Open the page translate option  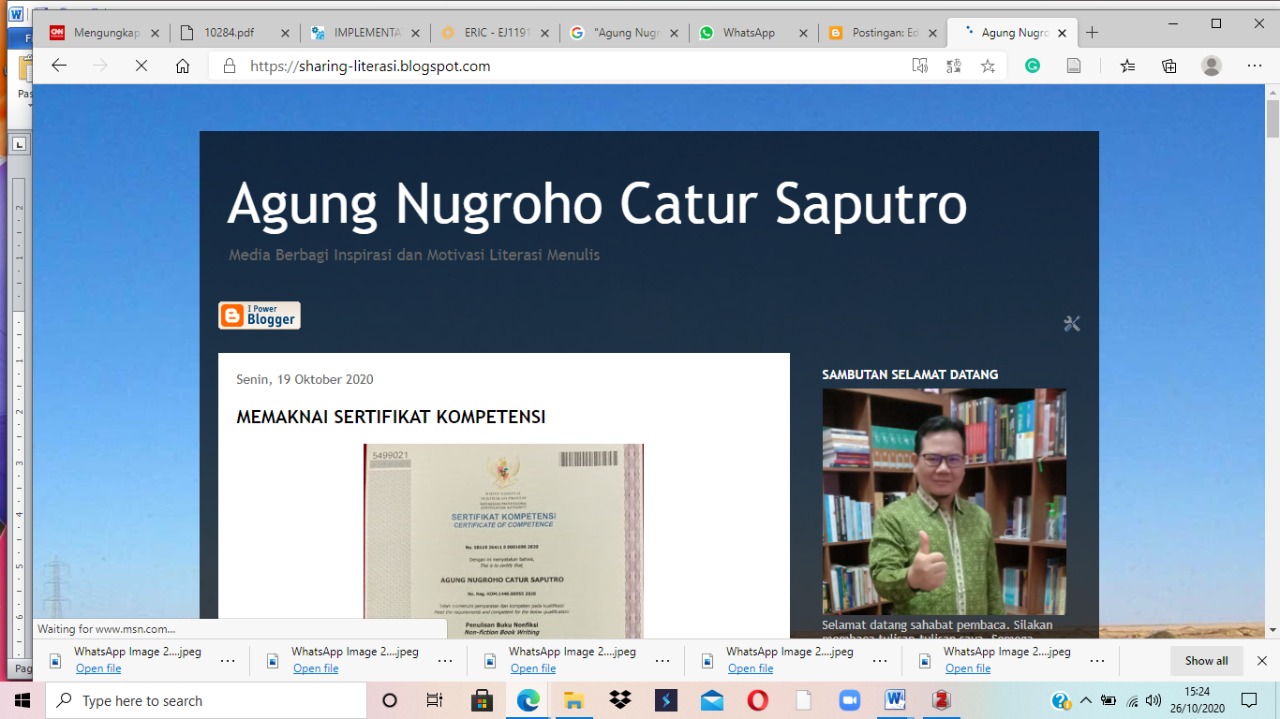[x=954, y=66]
